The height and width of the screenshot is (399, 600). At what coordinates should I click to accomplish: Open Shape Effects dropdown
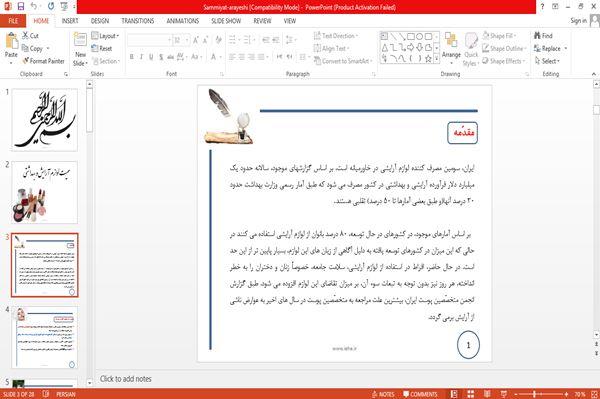[x=504, y=61]
